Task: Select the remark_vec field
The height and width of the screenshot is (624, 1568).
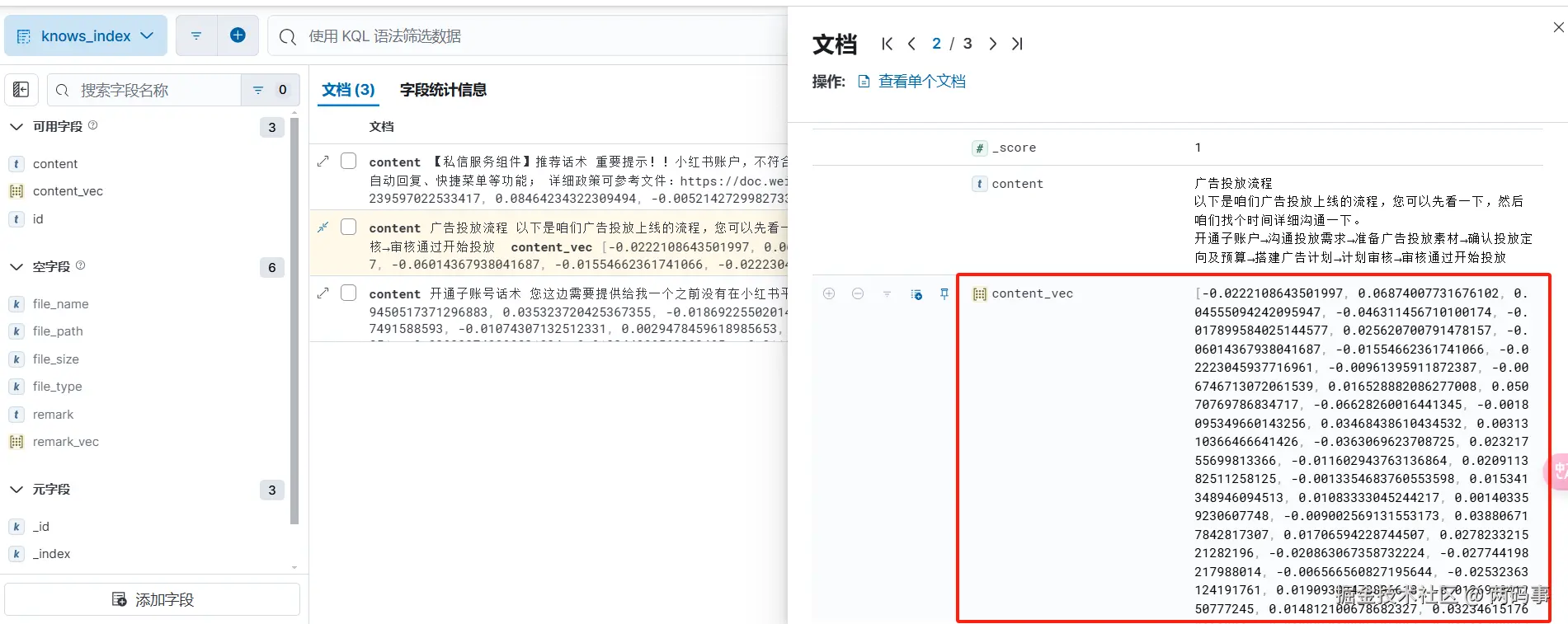Action: pos(65,442)
